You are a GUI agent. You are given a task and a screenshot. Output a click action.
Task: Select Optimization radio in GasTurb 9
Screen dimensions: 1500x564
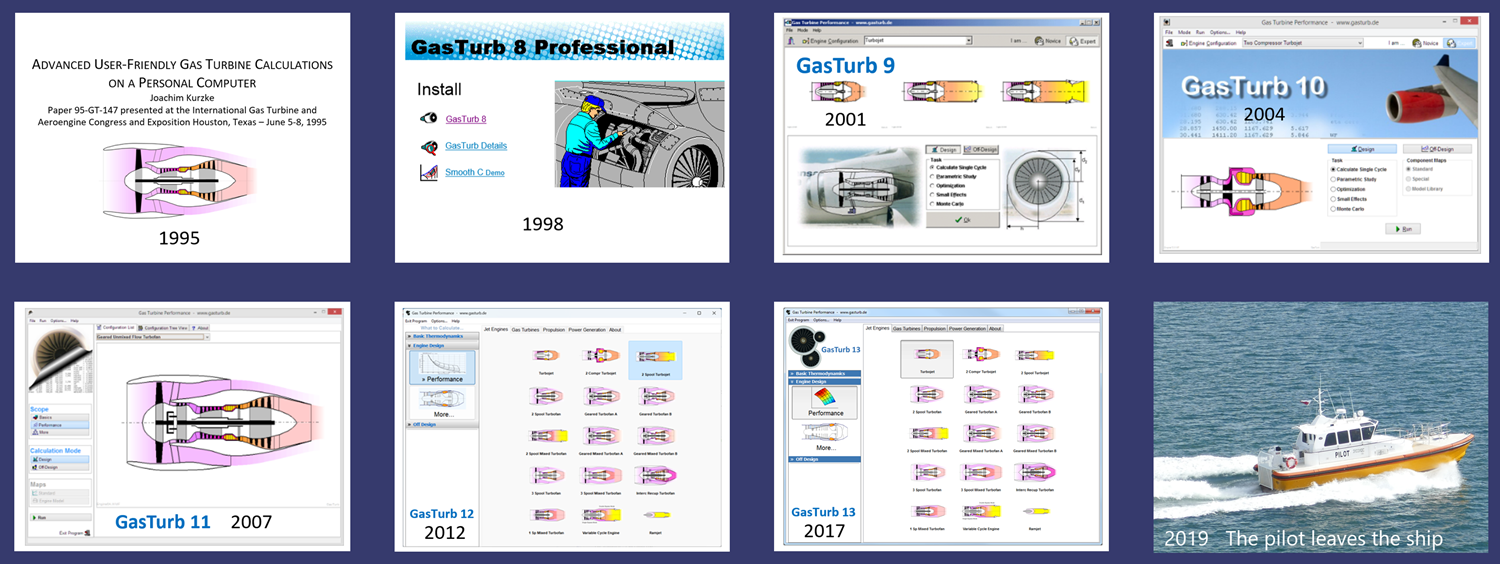948,186
